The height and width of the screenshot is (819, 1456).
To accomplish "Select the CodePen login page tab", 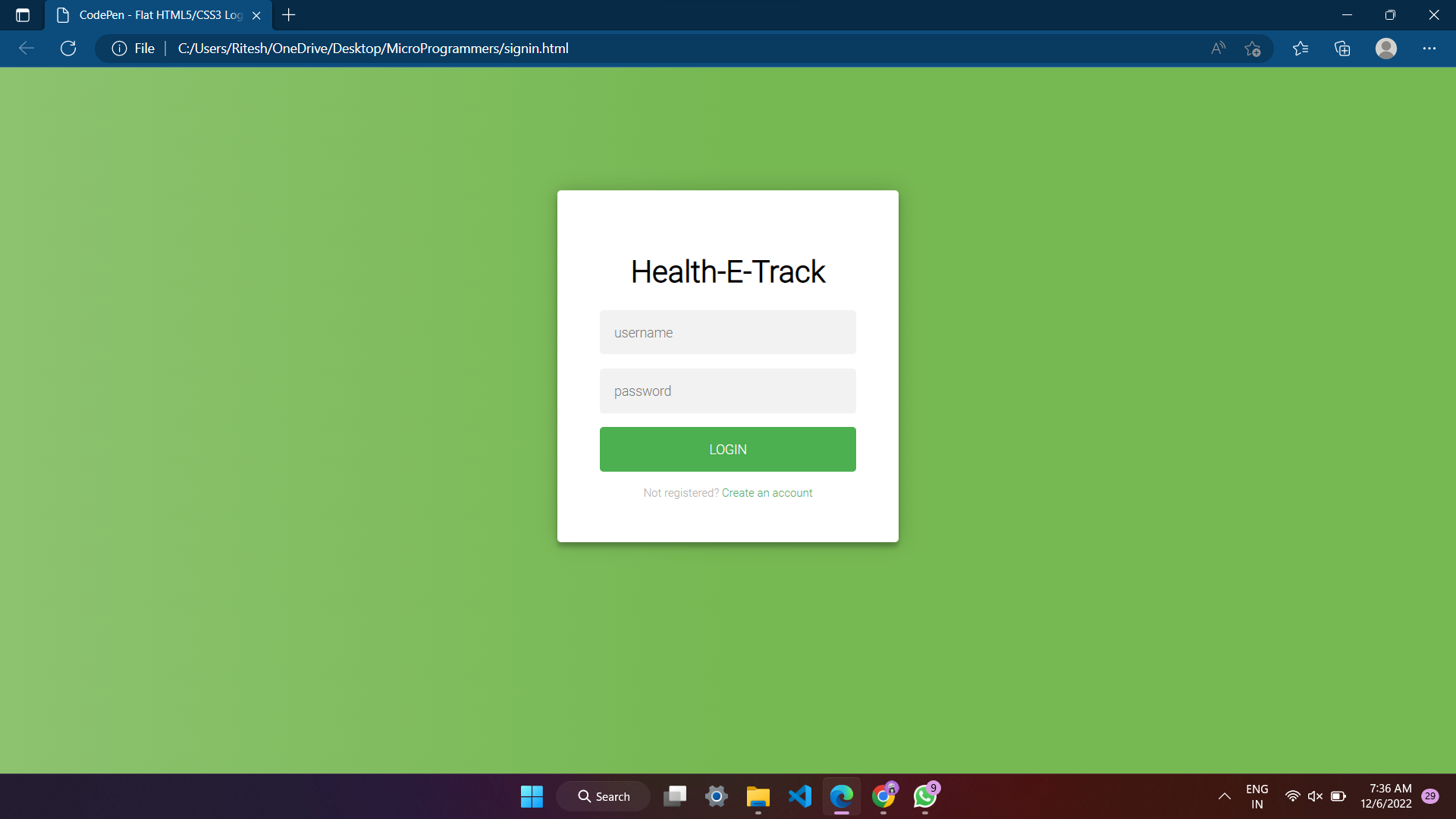I will [x=152, y=14].
